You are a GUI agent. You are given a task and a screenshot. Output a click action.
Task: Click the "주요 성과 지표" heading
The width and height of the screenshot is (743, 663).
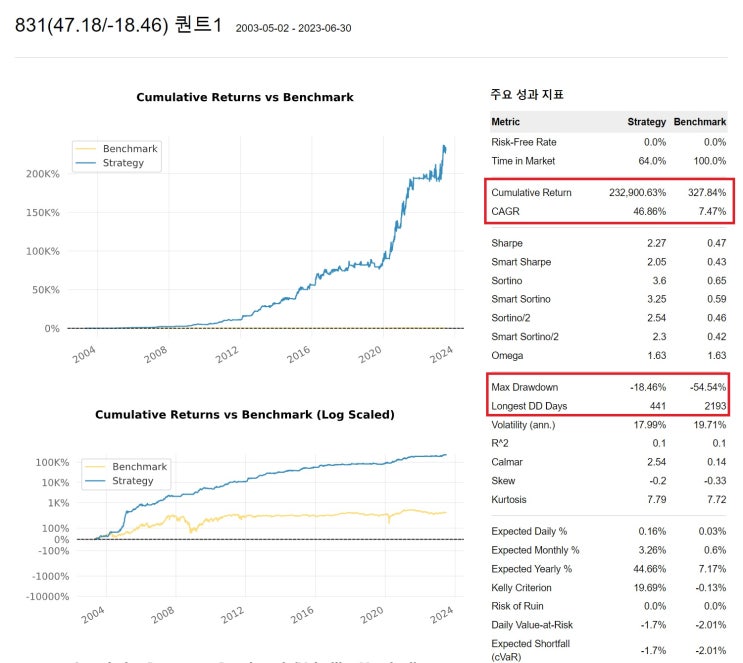[527, 94]
